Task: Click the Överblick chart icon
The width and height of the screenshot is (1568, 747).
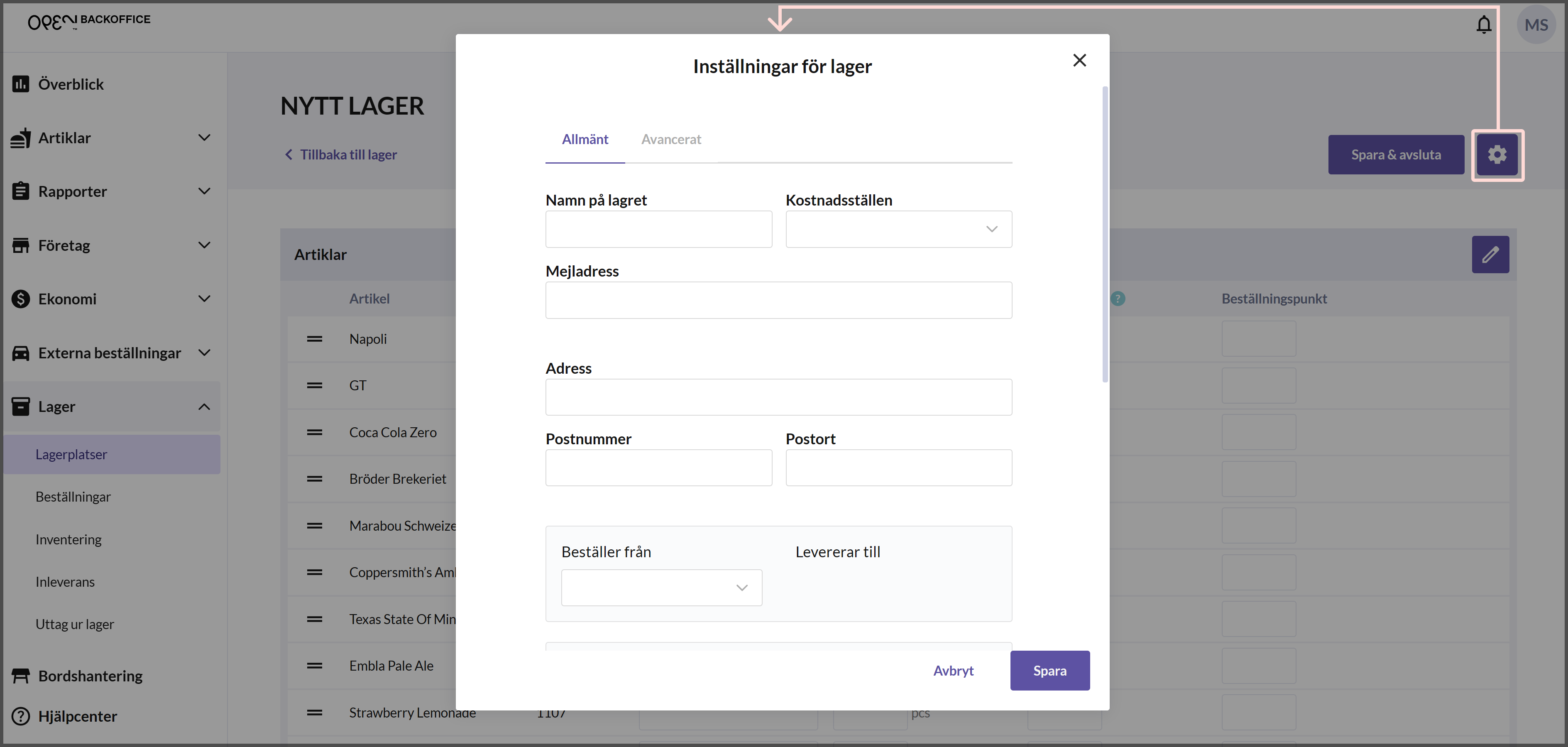Action: coord(21,84)
